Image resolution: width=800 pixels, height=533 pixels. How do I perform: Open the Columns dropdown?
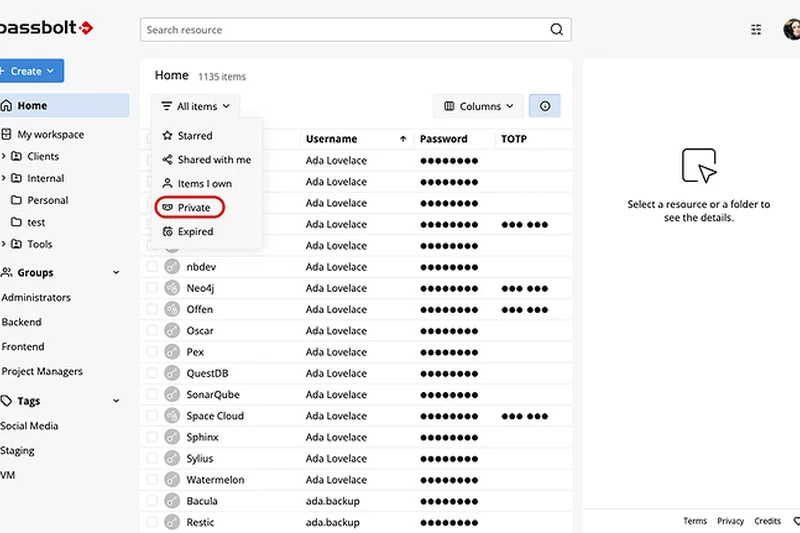pyautogui.click(x=478, y=106)
